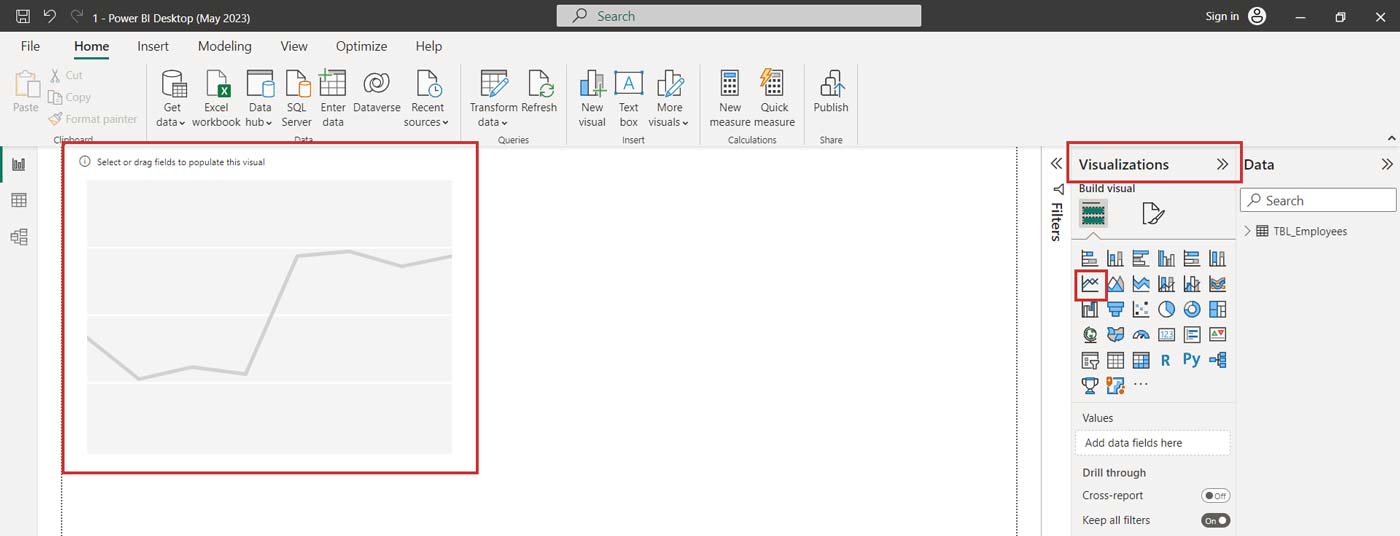Image resolution: width=1400 pixels, height=536 pixels.
Task: Click the Refresh button
Action: [x=539, y=93]
